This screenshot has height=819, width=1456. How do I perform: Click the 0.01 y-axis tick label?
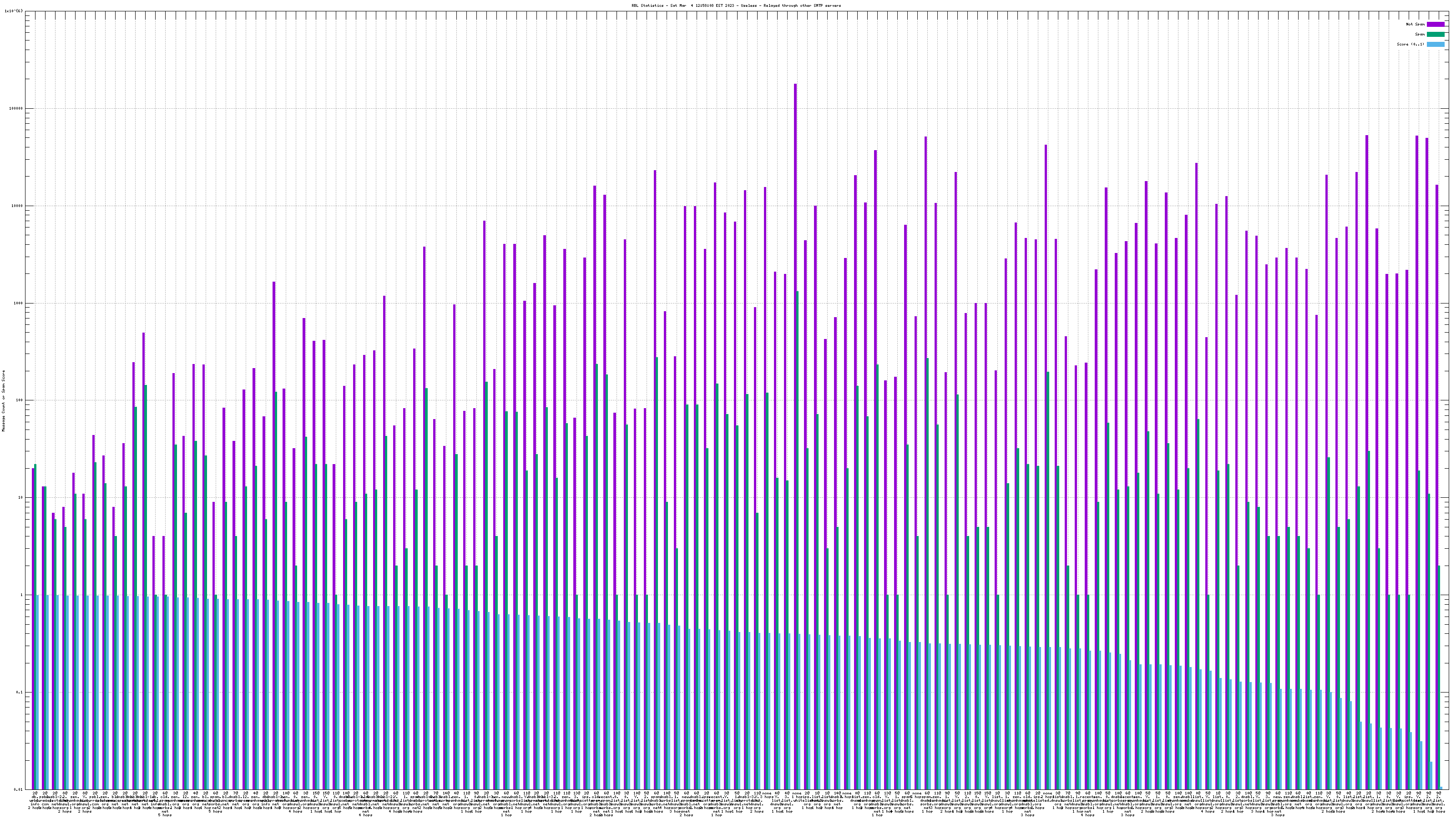[19, 789]
